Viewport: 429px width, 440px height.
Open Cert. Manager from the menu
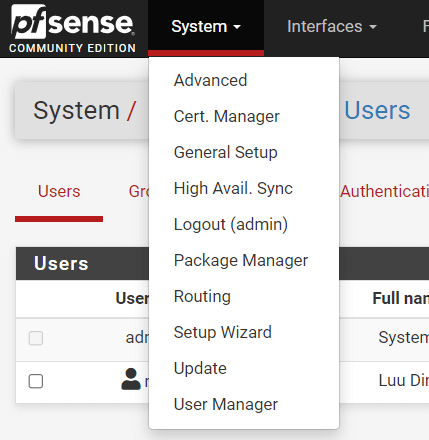(226, 116)
